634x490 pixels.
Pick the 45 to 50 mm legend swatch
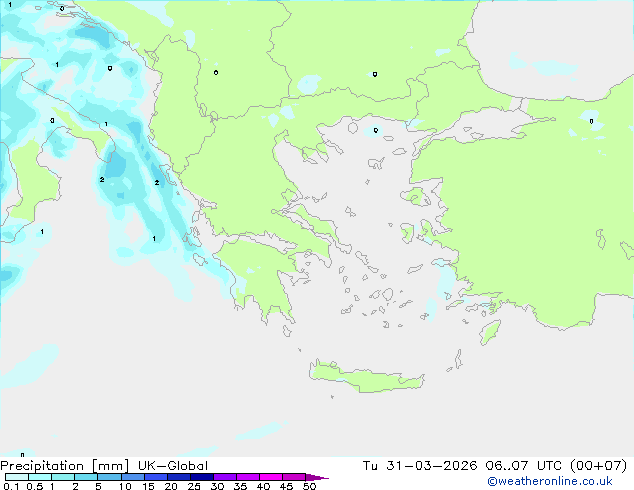(294, 477)
